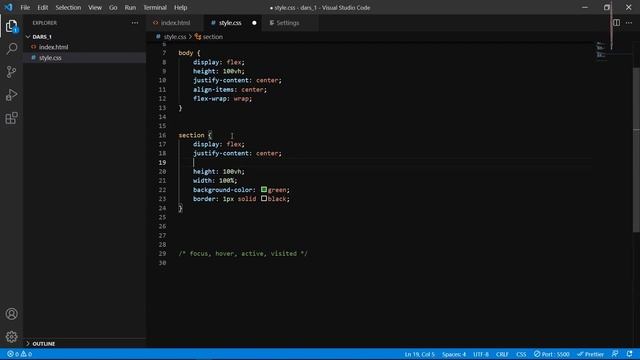Open the feedback icon in status bar
This screenshot has width=640, height=360.
pyautogui.click(x=615, y=354)
